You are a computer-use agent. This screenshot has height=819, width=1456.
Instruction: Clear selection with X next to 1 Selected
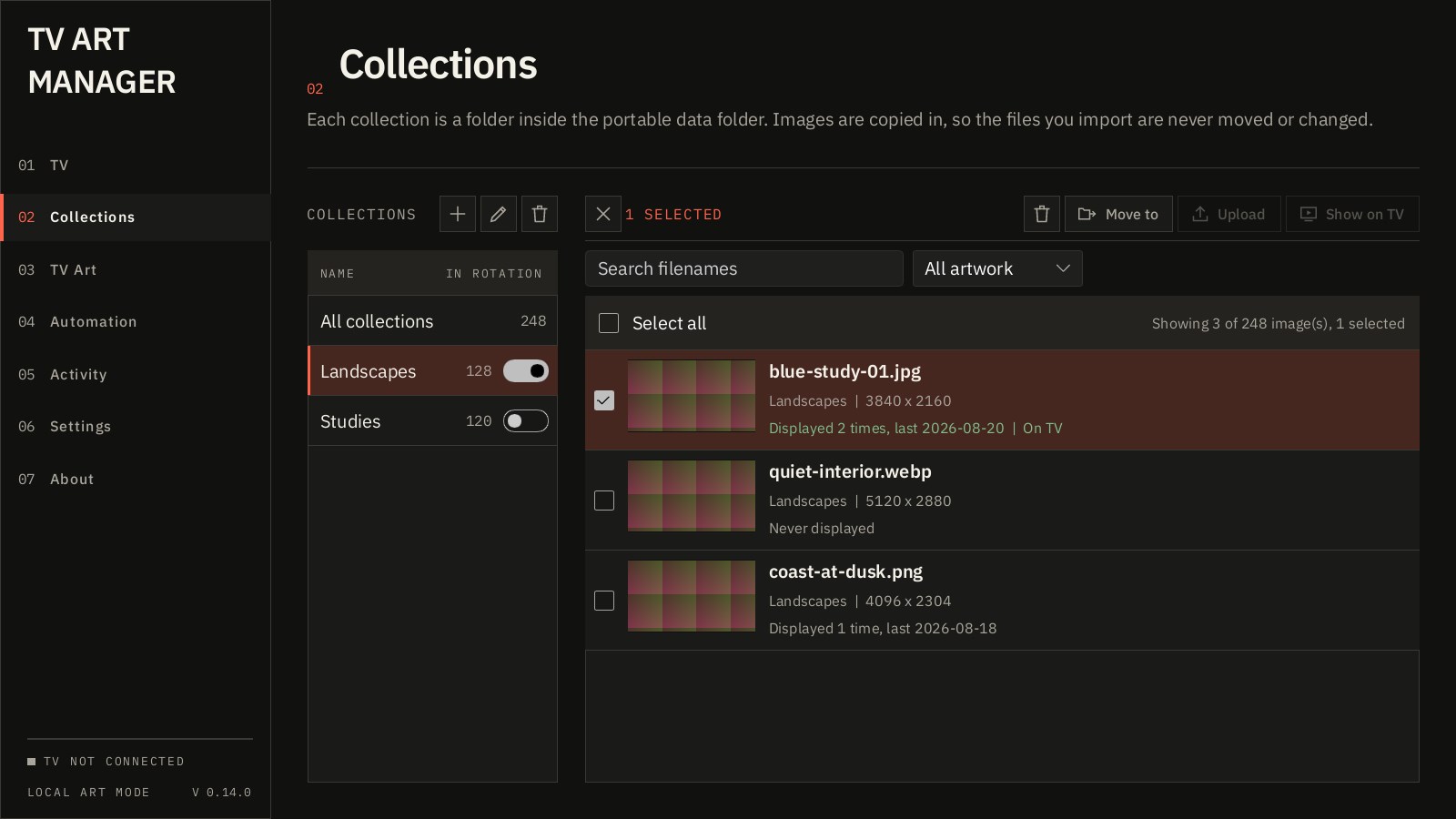pyautogui.click(x=603, y=214)
